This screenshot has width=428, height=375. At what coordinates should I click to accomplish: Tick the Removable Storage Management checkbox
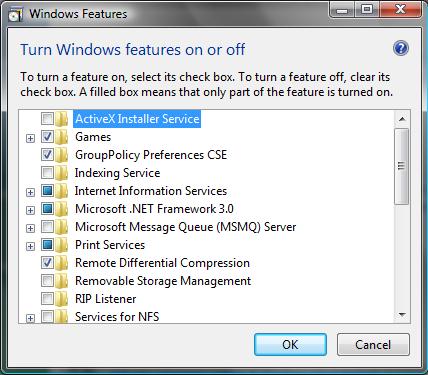[x=47, y=280]
